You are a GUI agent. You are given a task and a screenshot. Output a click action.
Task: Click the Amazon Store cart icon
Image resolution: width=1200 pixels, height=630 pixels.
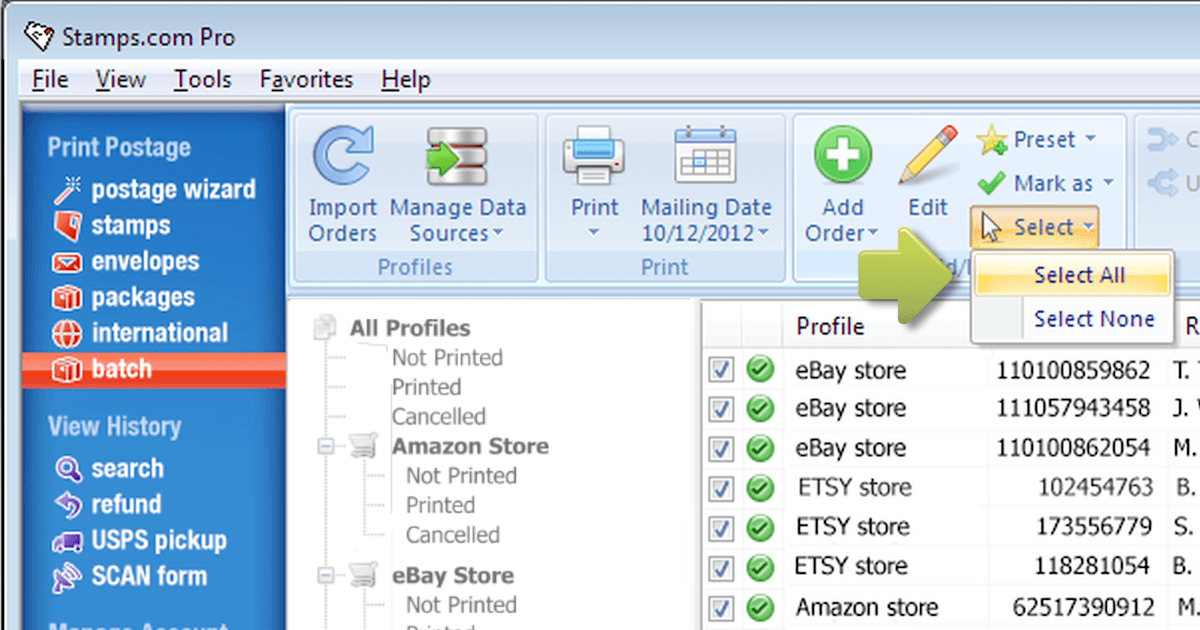[364, 447]
